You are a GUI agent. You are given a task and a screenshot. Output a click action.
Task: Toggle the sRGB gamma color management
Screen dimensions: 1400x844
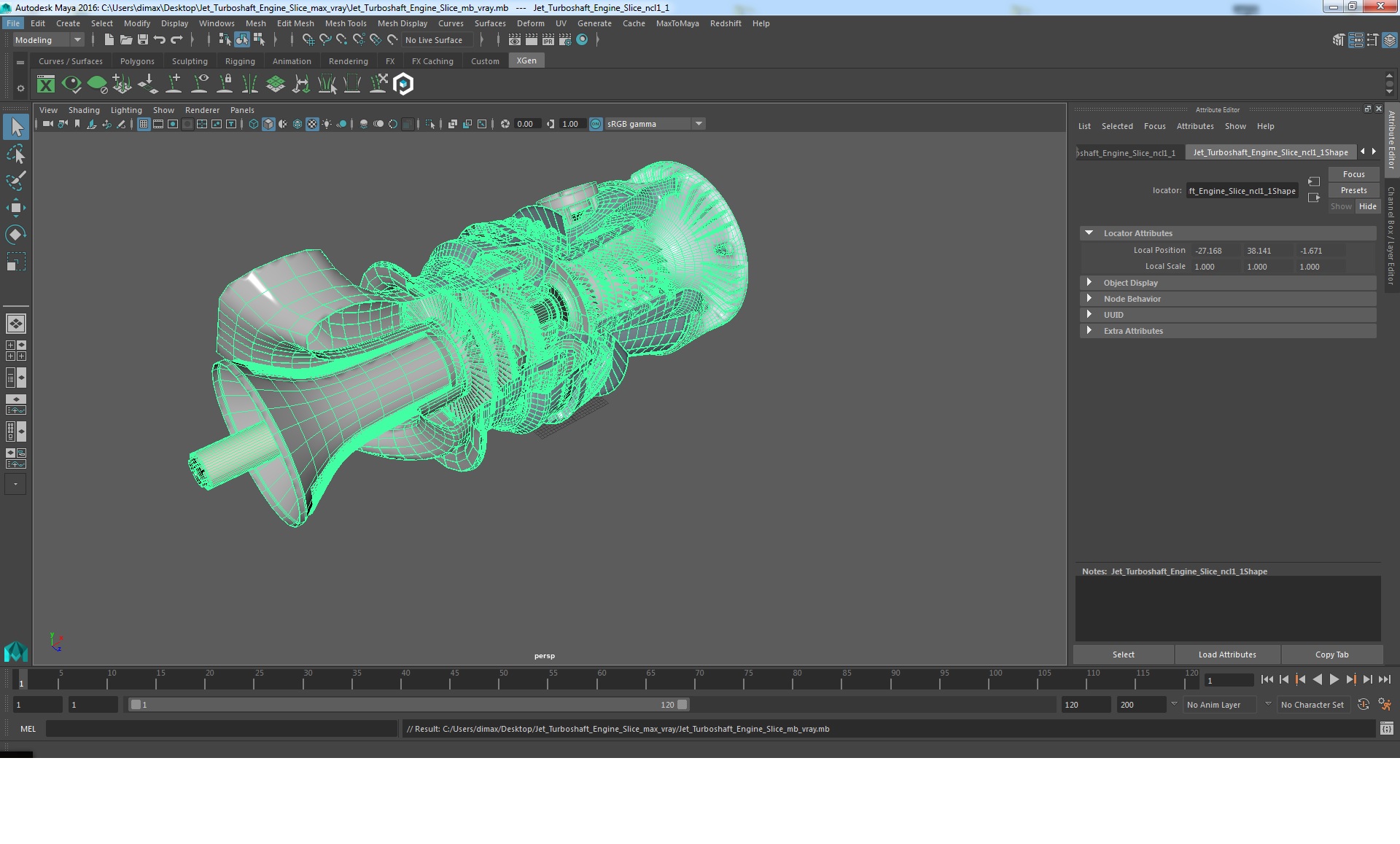coord(596,124)
